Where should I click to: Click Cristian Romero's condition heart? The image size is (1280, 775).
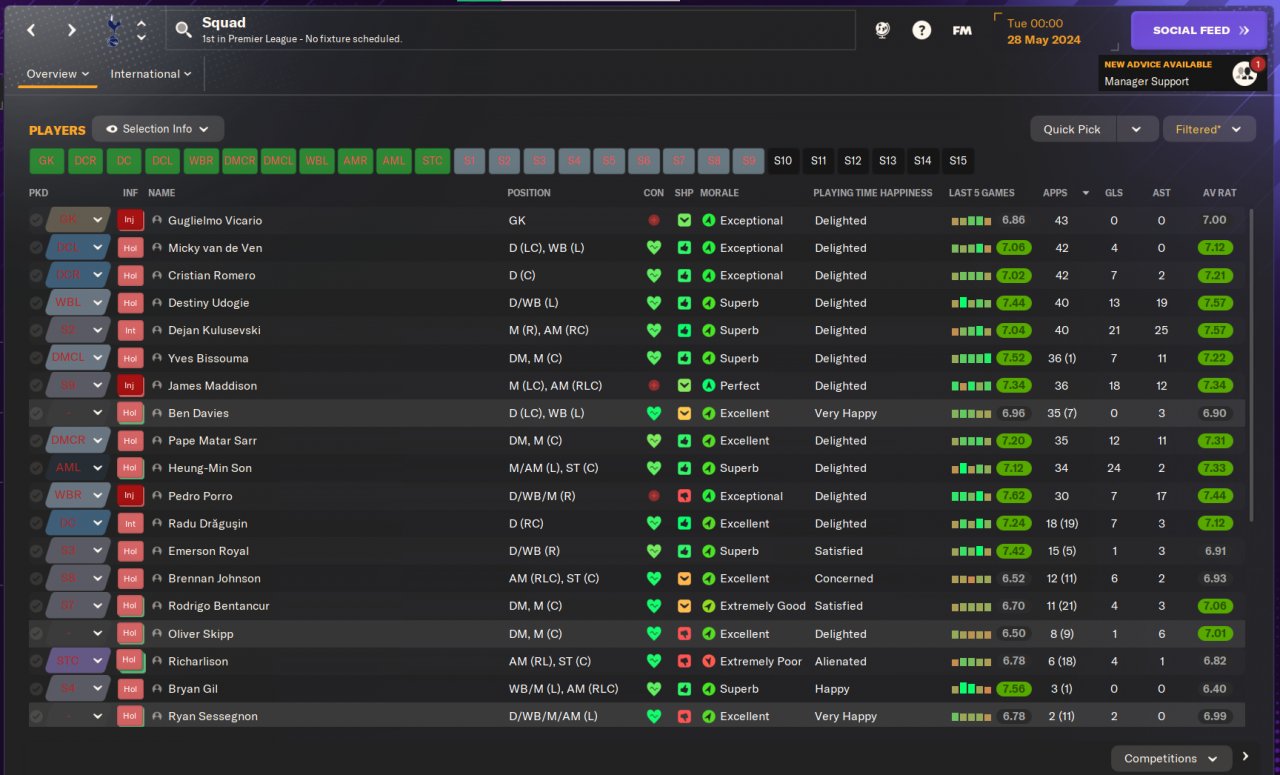tap(654, 275)
